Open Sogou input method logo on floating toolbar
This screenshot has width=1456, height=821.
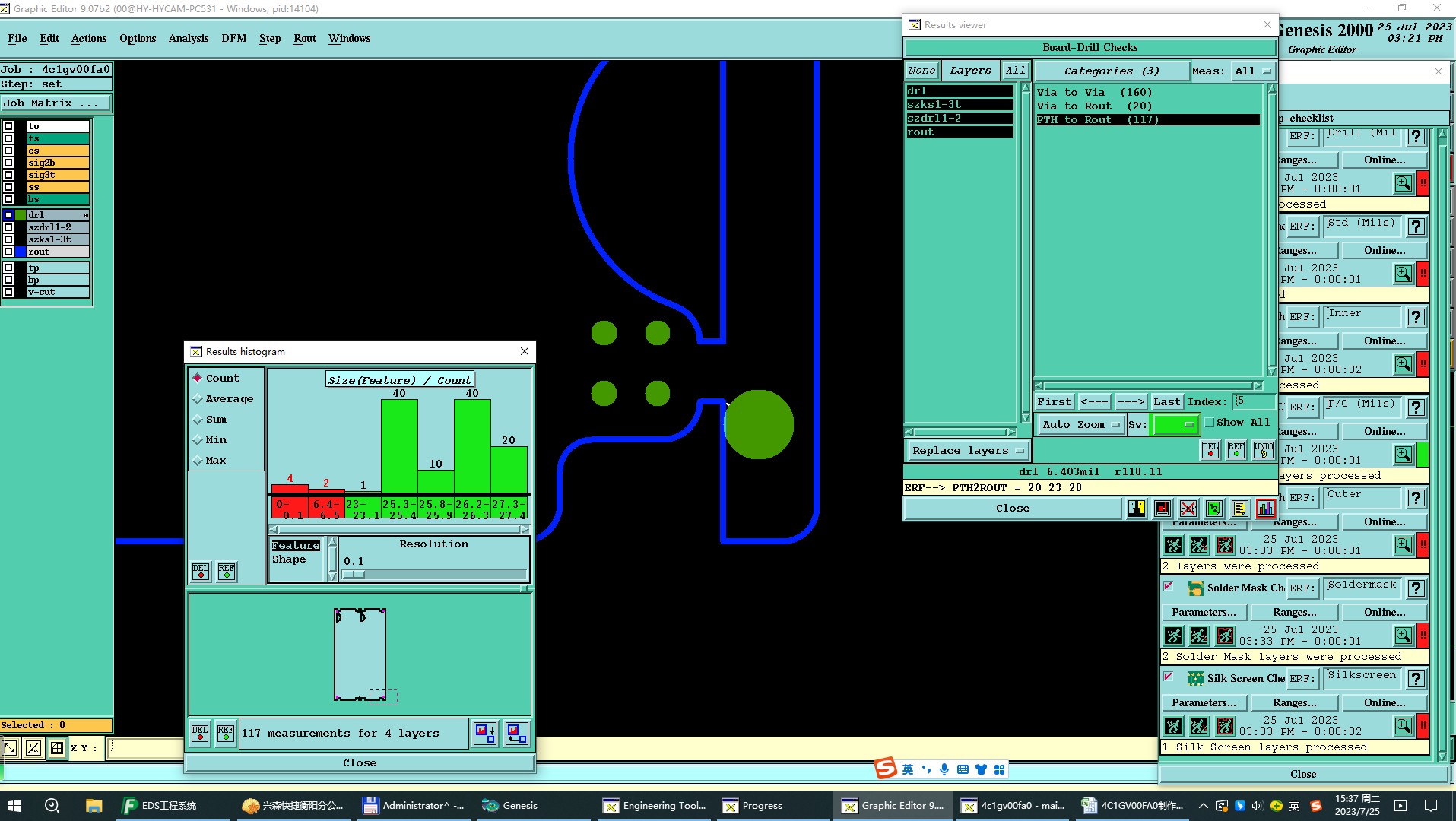(x=886, y=769)
